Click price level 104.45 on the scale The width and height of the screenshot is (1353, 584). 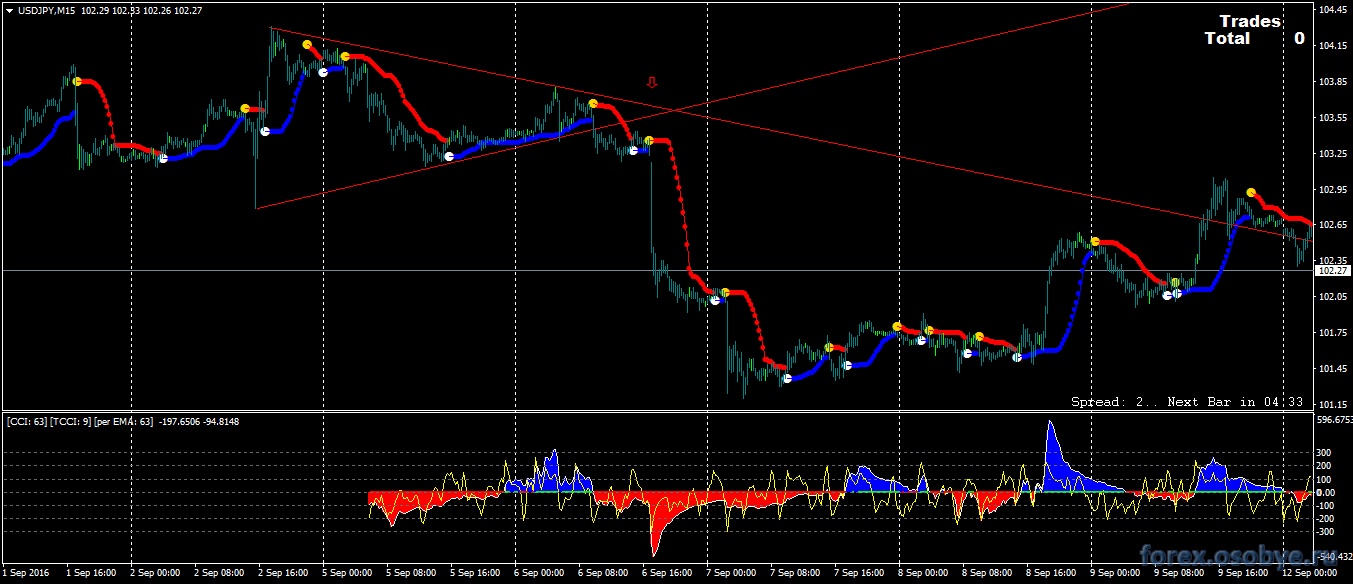1333,10
